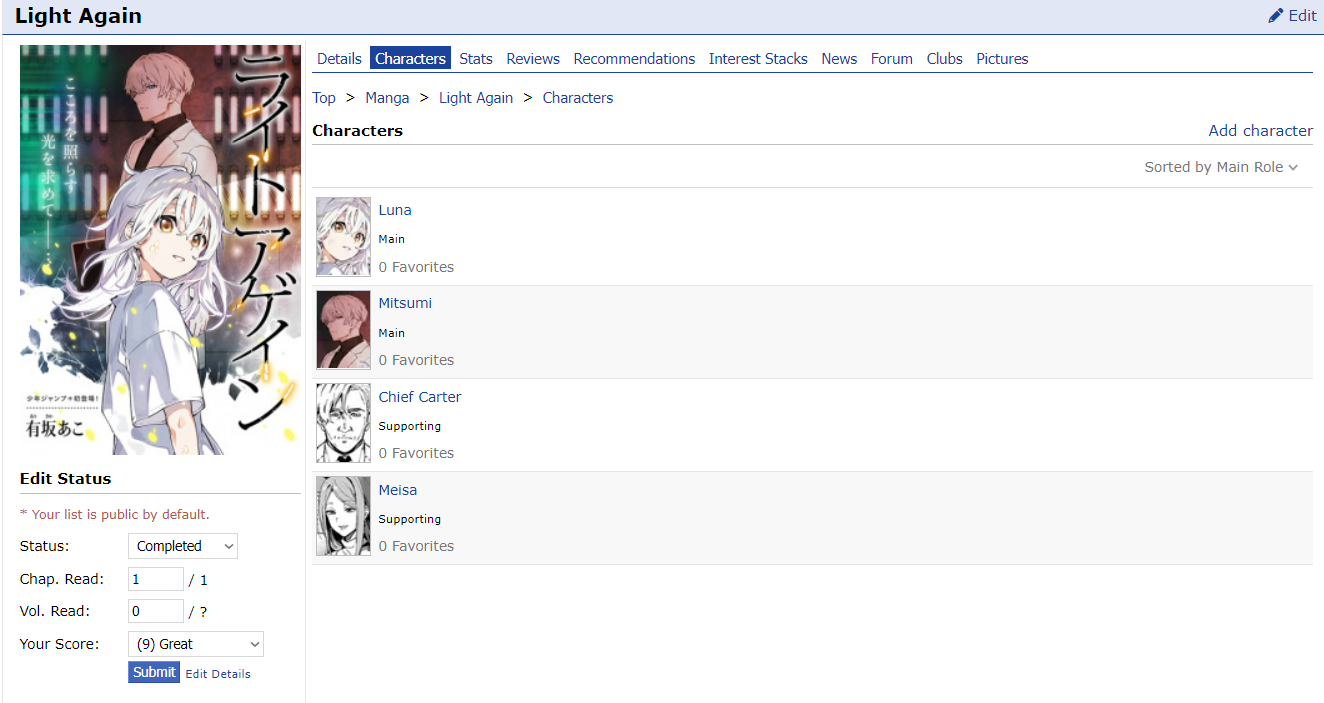Expand the Sorted by Main Role dropdown
The width and height of the screenshot is (1324, 703).
(1221, 167)
